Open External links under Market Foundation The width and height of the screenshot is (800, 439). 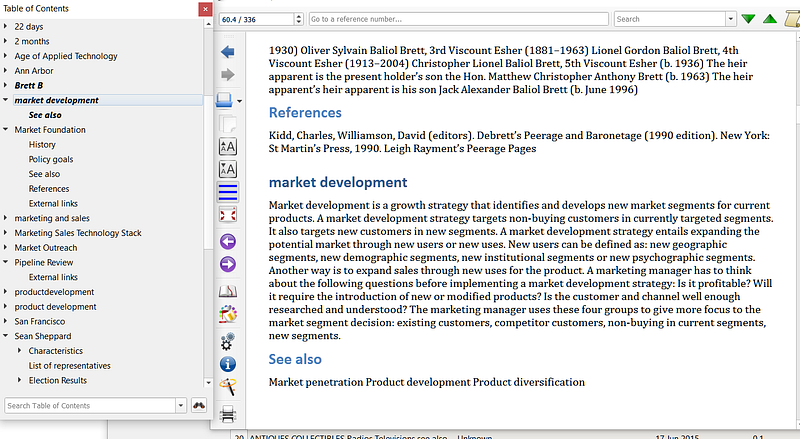coord(53,203)
